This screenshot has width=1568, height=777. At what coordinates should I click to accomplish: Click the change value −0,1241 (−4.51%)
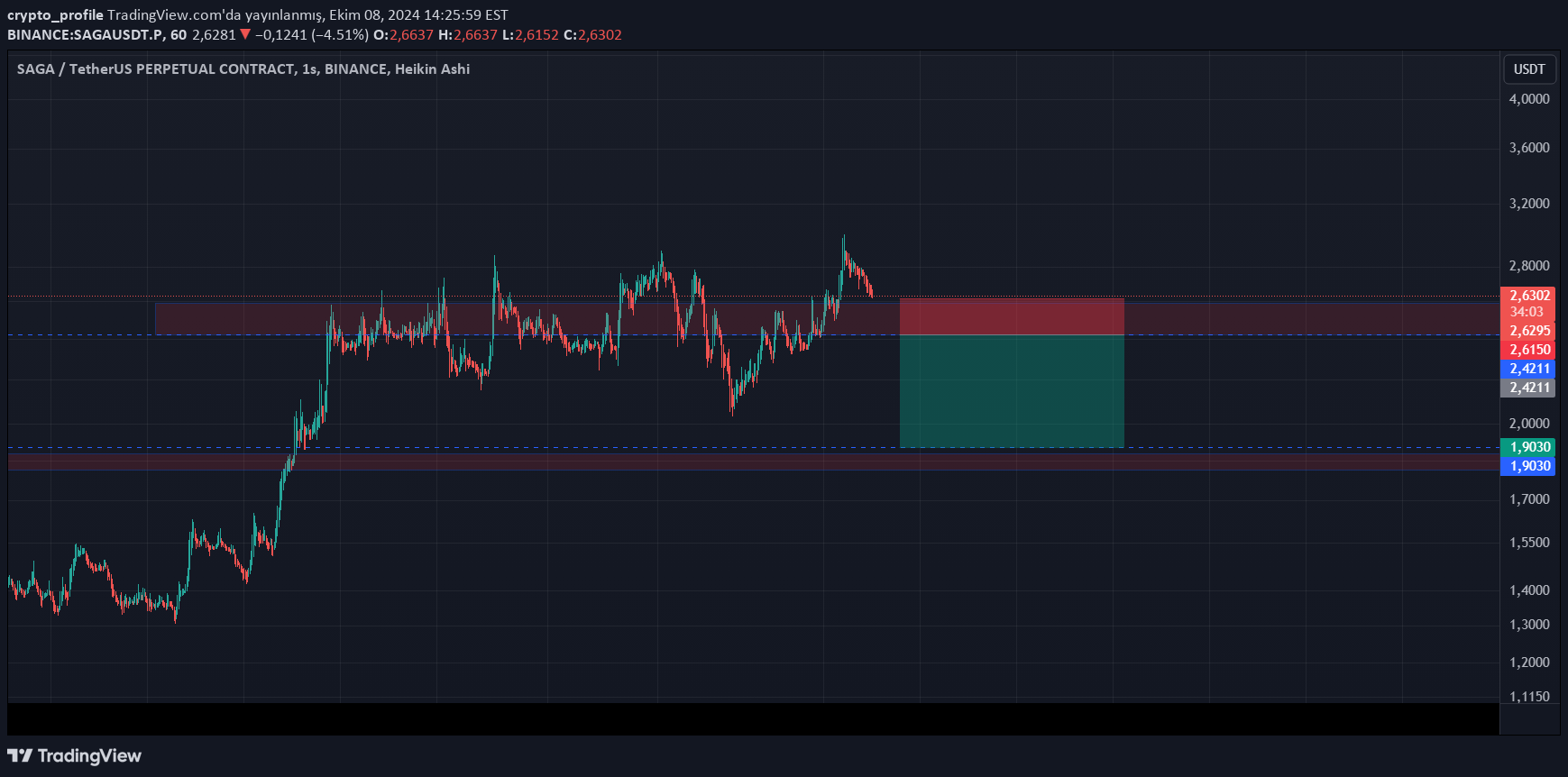(x=312, y=35)
